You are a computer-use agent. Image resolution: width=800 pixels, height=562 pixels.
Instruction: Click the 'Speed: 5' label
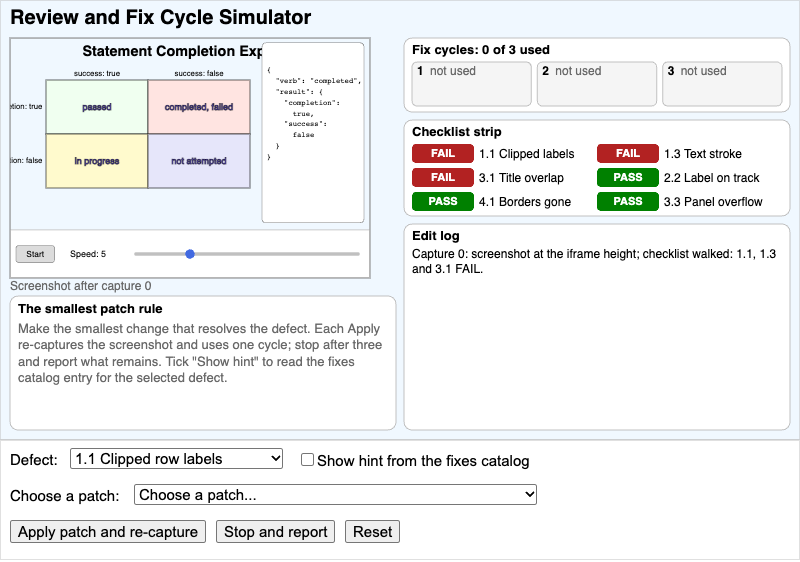[x=88, y=254]
